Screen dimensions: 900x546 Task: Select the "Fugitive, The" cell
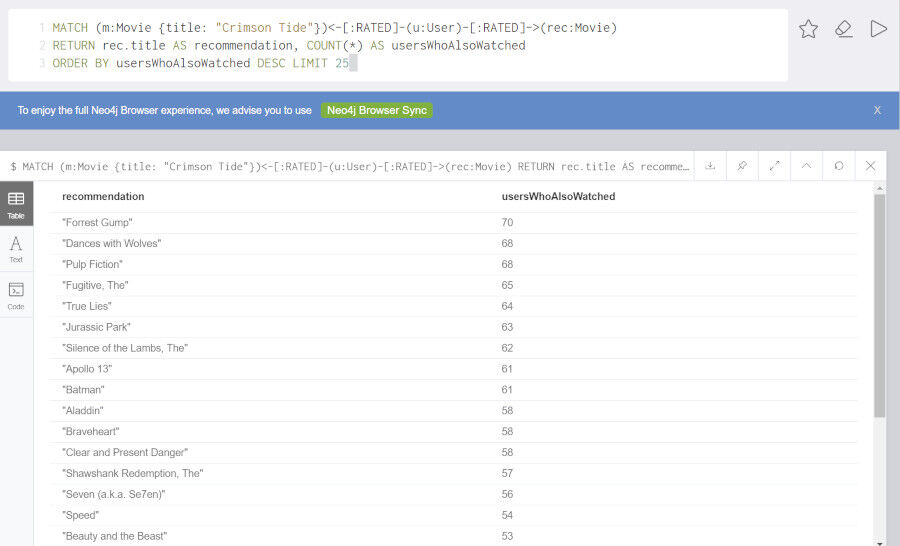click(x=95, y=285)
